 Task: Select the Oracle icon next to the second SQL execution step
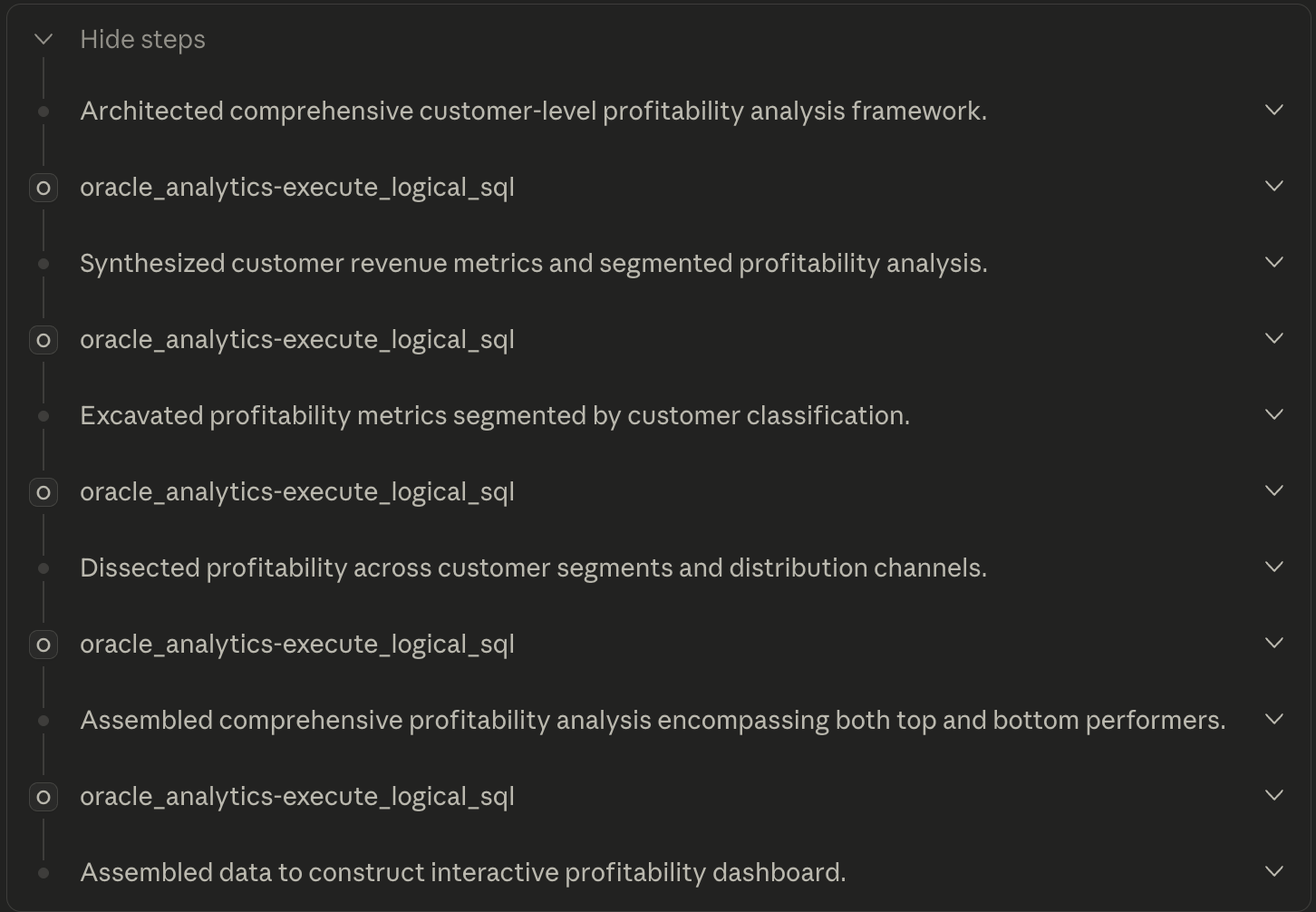tap(43, 339)
